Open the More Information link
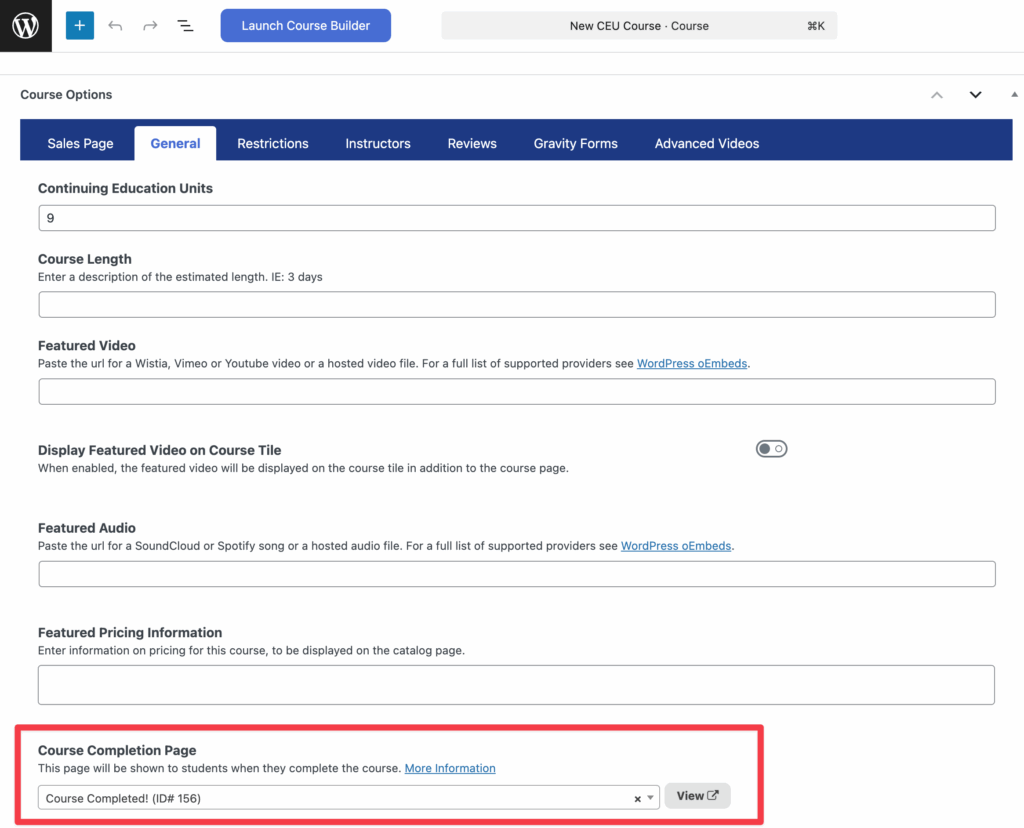The image size is (1024, 828). [450, 768]
